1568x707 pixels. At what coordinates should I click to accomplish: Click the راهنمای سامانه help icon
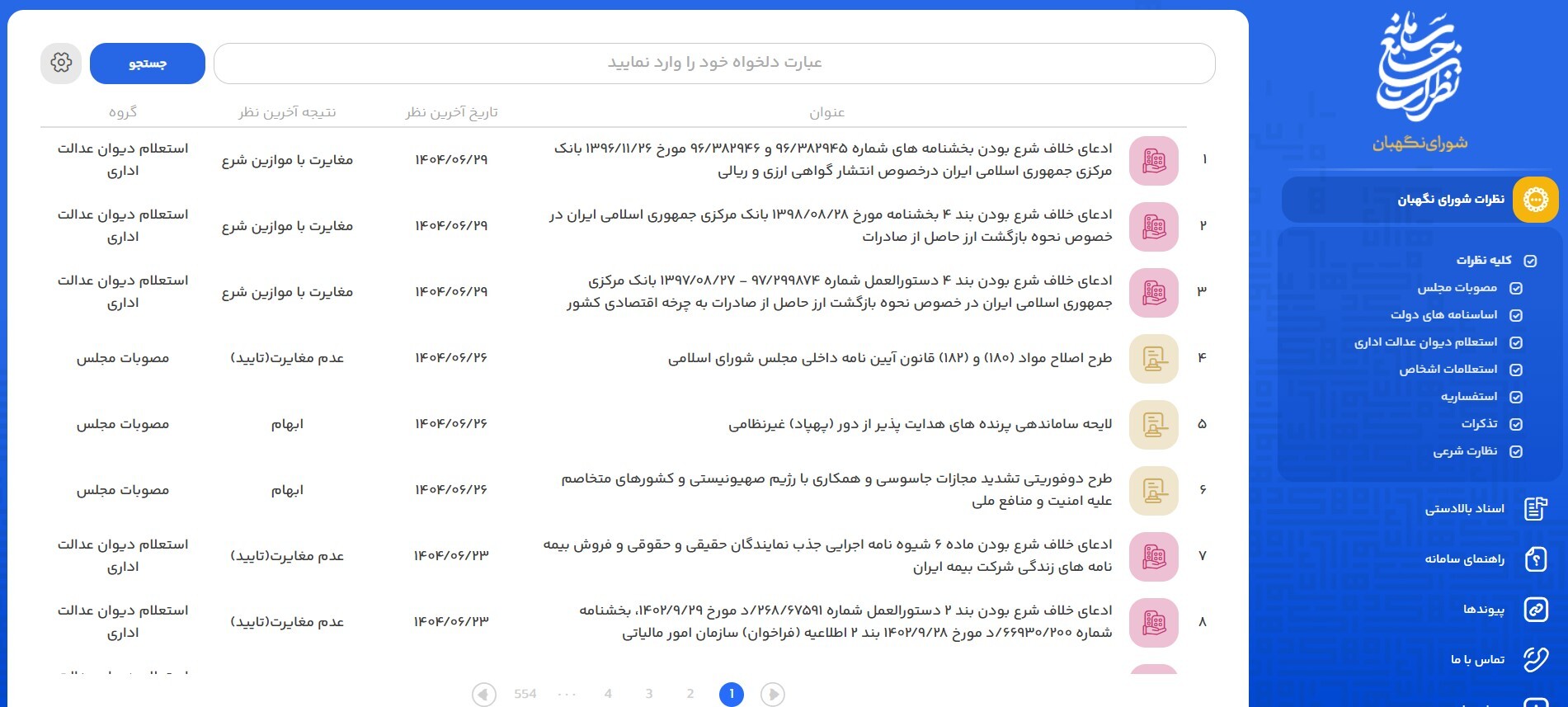click(x=1535, y=559)
